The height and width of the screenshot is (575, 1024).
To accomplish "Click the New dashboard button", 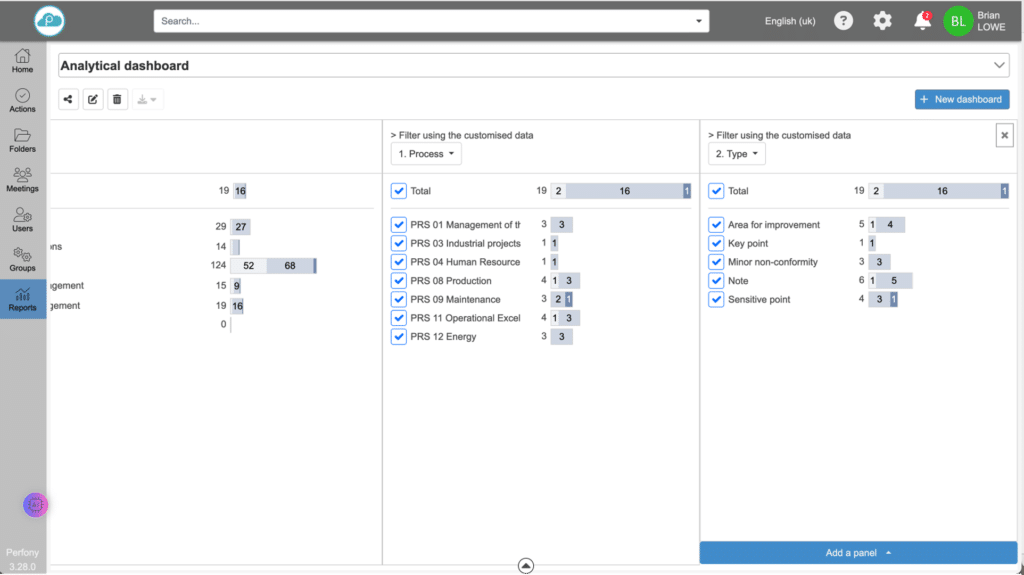I will [961, 99].
